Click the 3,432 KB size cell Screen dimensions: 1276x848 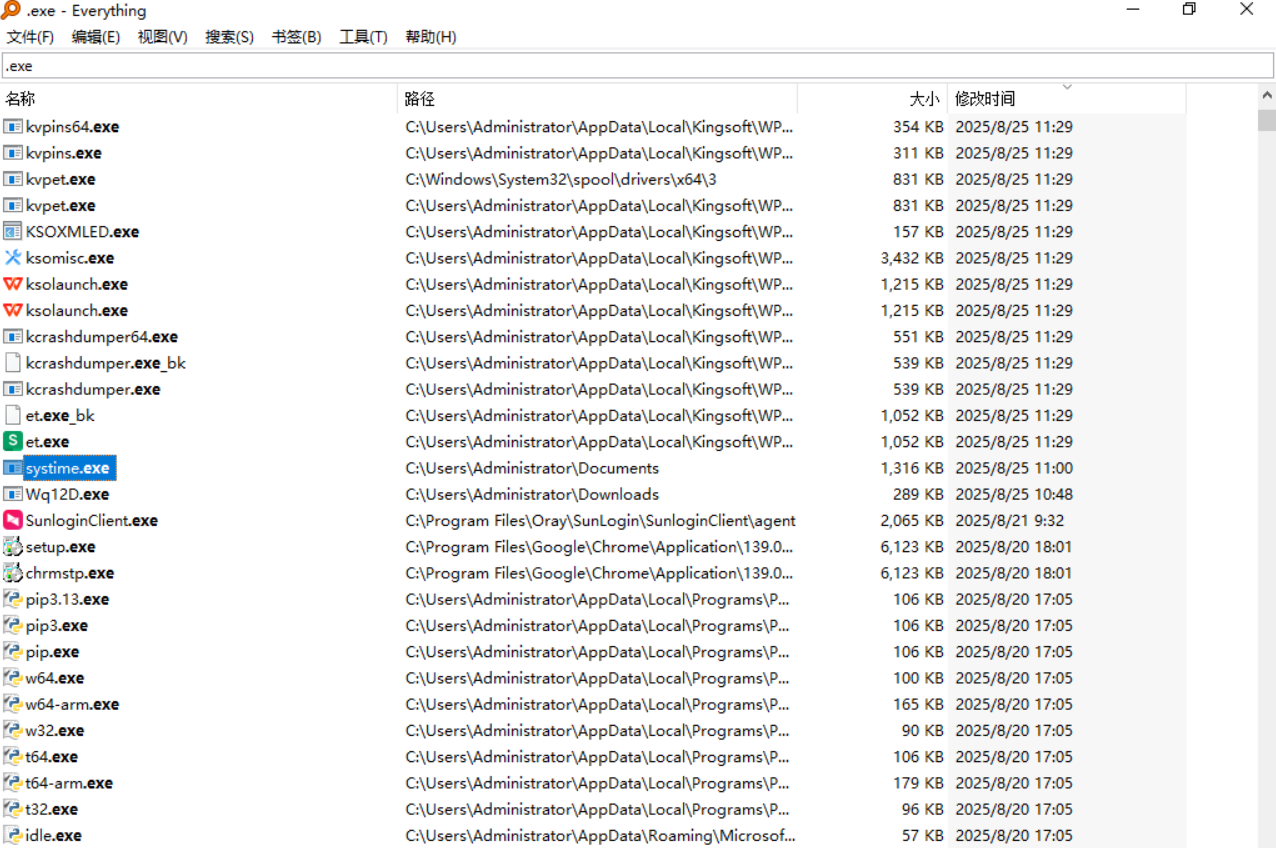pyautogui.click(x=912, y=258)
